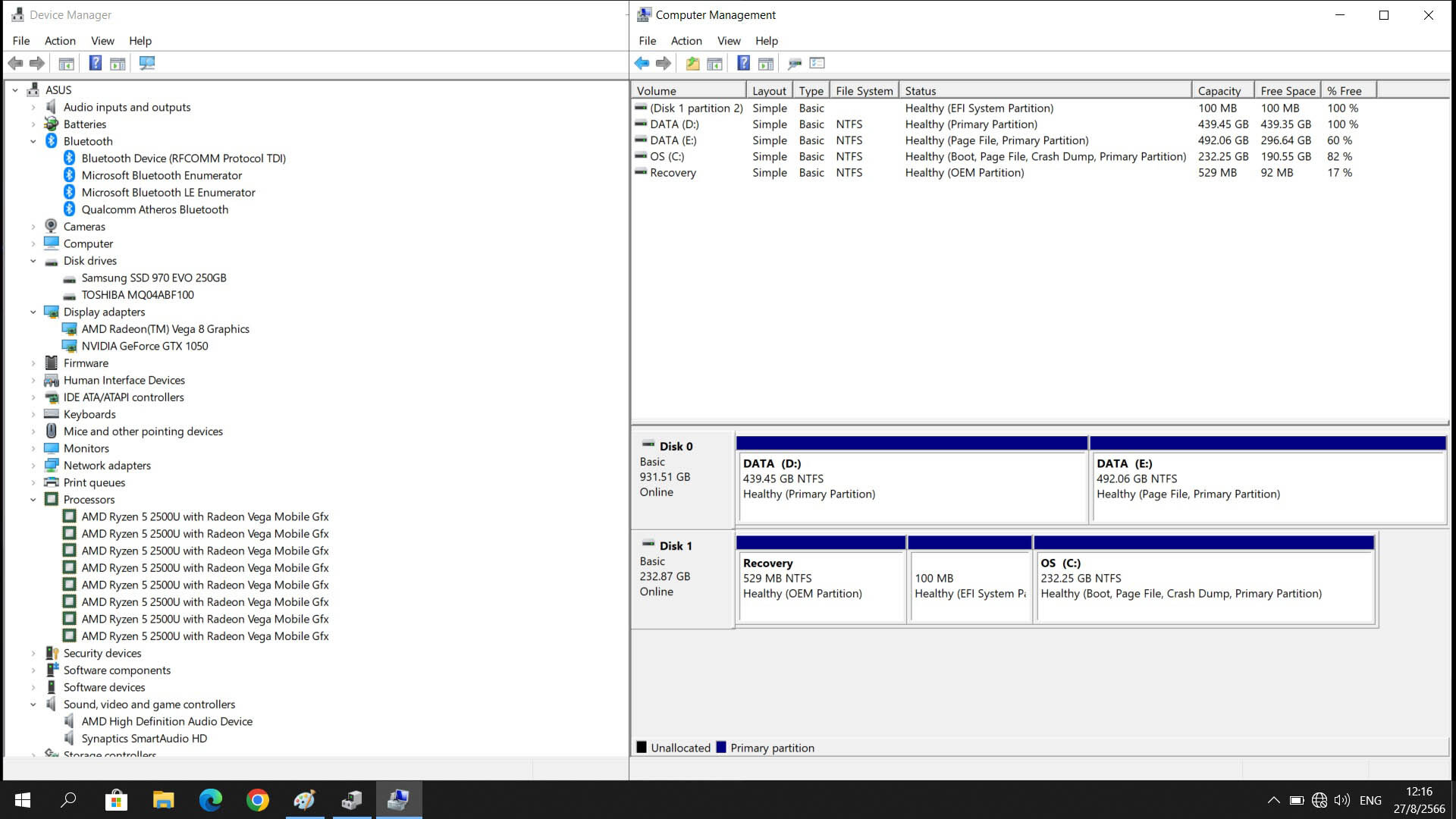Click Up one level folder icon
Image resolution: width=1456 pixels, height=819 pixels.
[x=692, y=63]
